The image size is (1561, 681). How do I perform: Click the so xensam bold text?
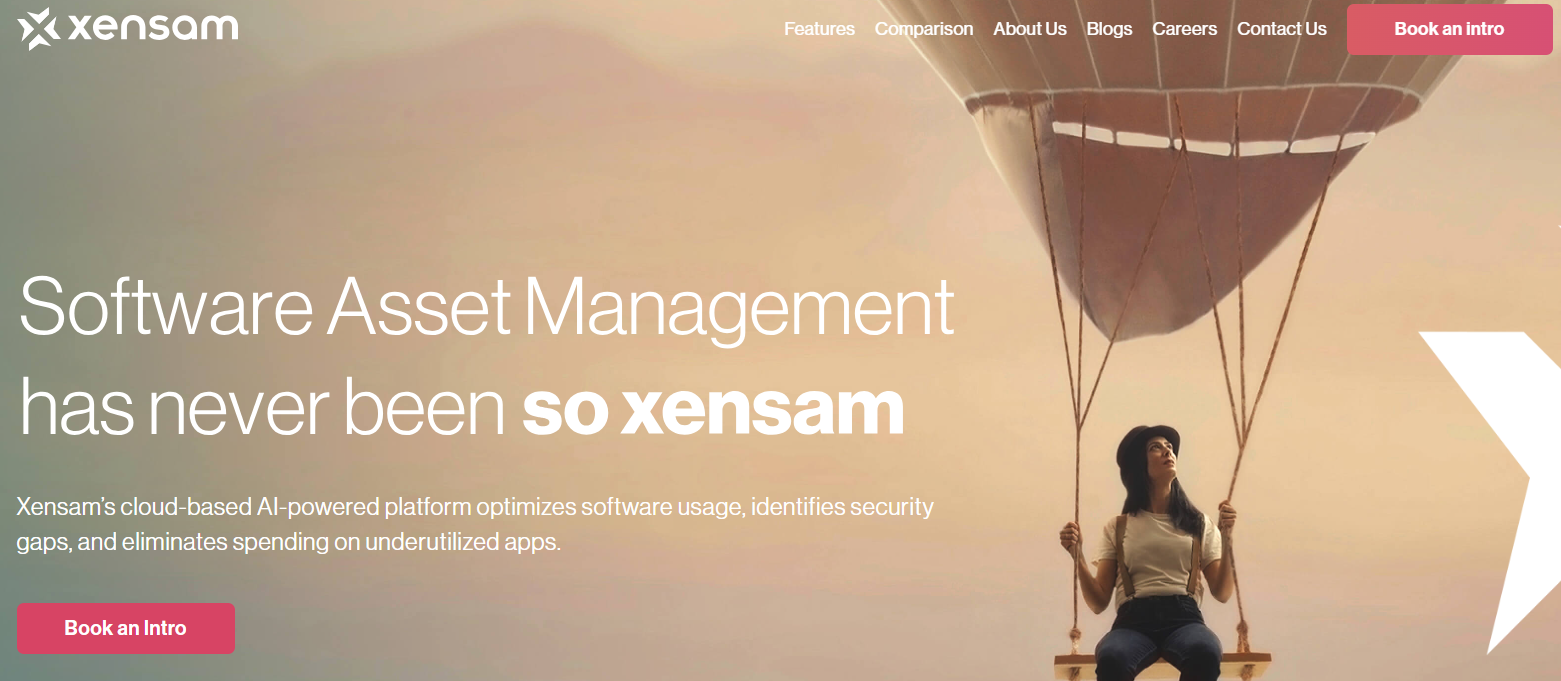coord(712,408)
